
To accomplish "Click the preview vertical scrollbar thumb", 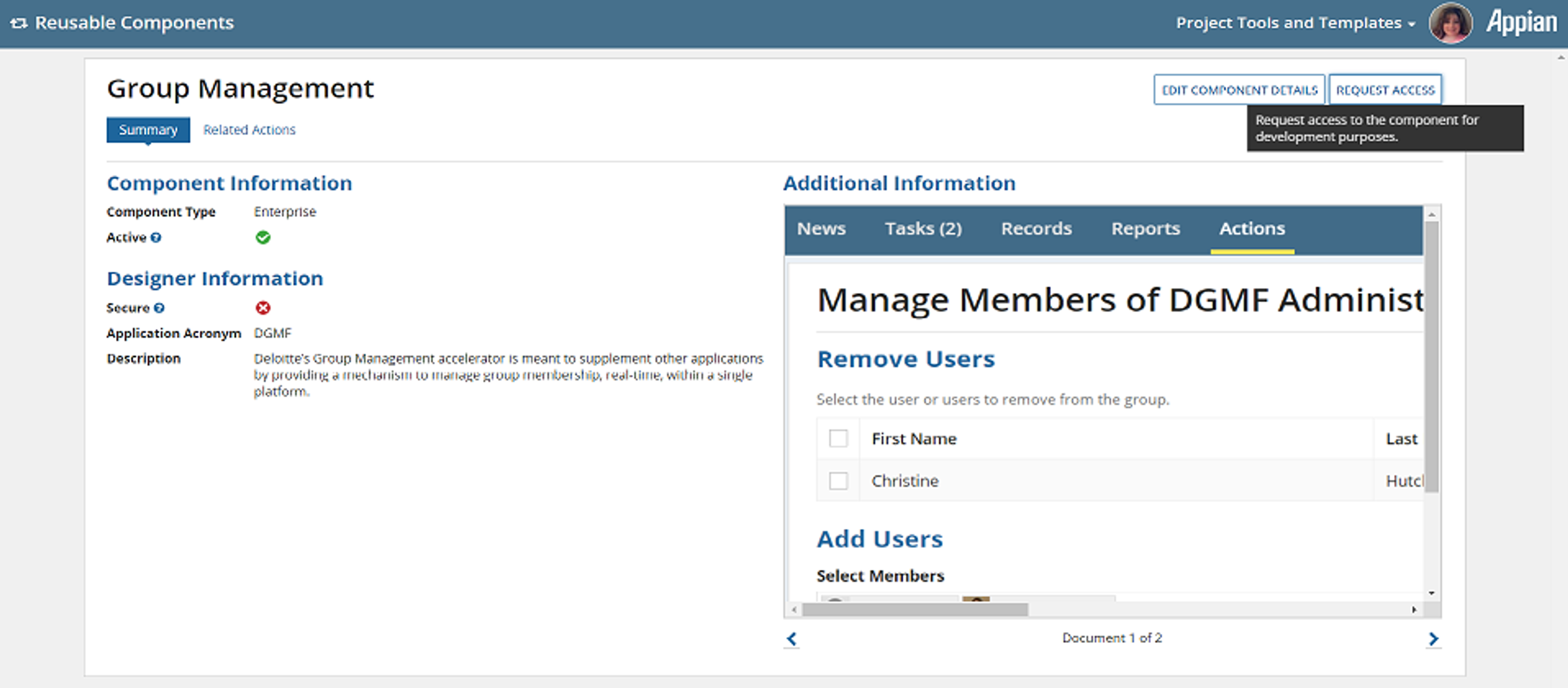I will point(1432,356).
